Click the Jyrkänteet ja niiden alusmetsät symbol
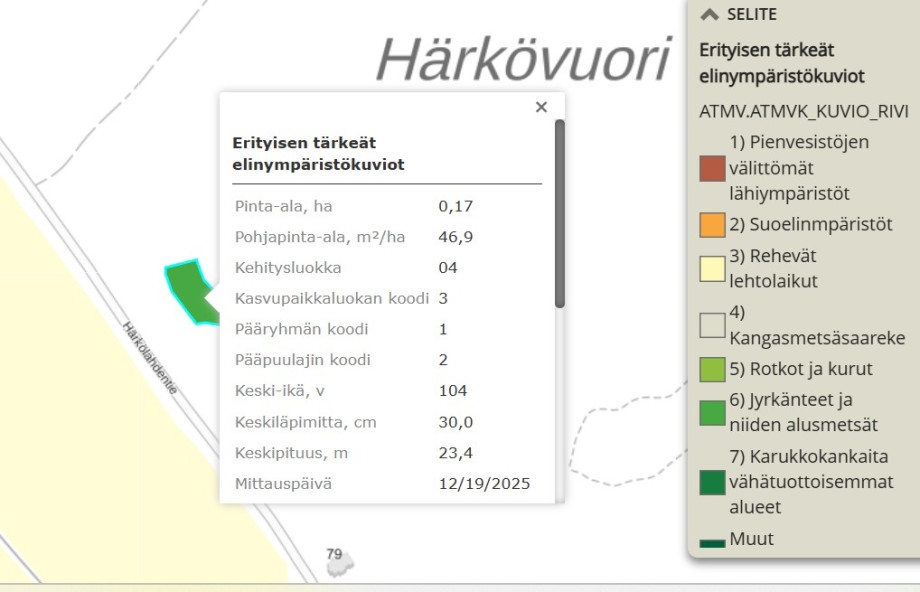Image resolution: width=920 pixels, height=592 pixels. click(x=711, y=413)
